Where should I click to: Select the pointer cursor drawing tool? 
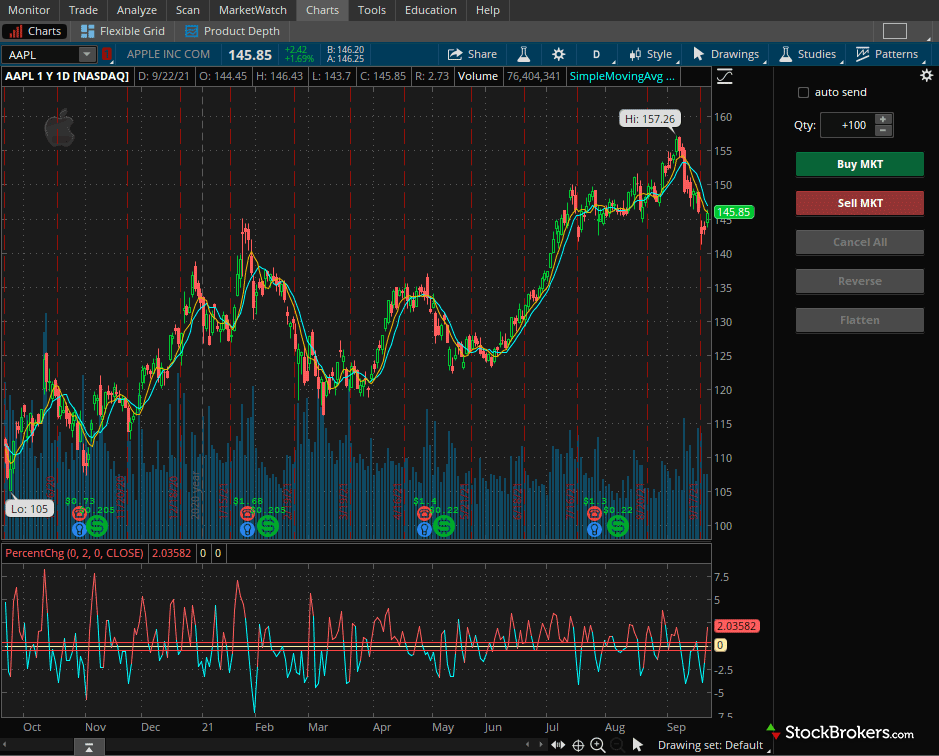pos(637,745)
